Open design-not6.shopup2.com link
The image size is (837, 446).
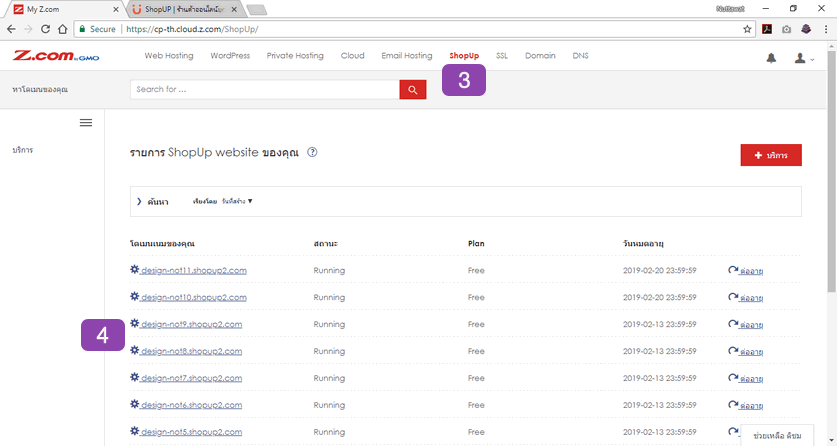pos(192,405)
